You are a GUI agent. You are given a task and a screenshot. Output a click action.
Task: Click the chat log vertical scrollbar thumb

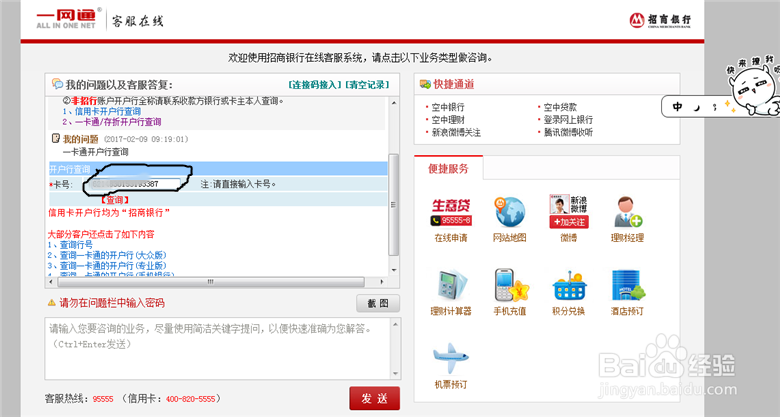coord(393,205)
